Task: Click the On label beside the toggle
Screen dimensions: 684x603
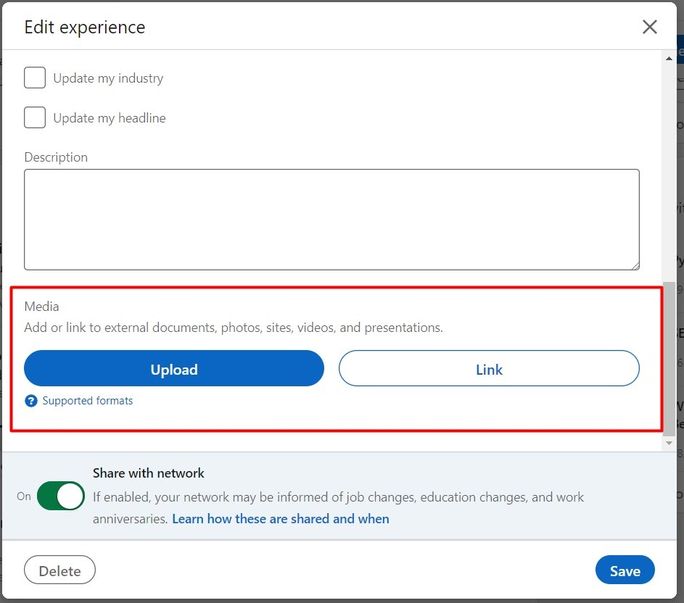Action: point(24,496)
